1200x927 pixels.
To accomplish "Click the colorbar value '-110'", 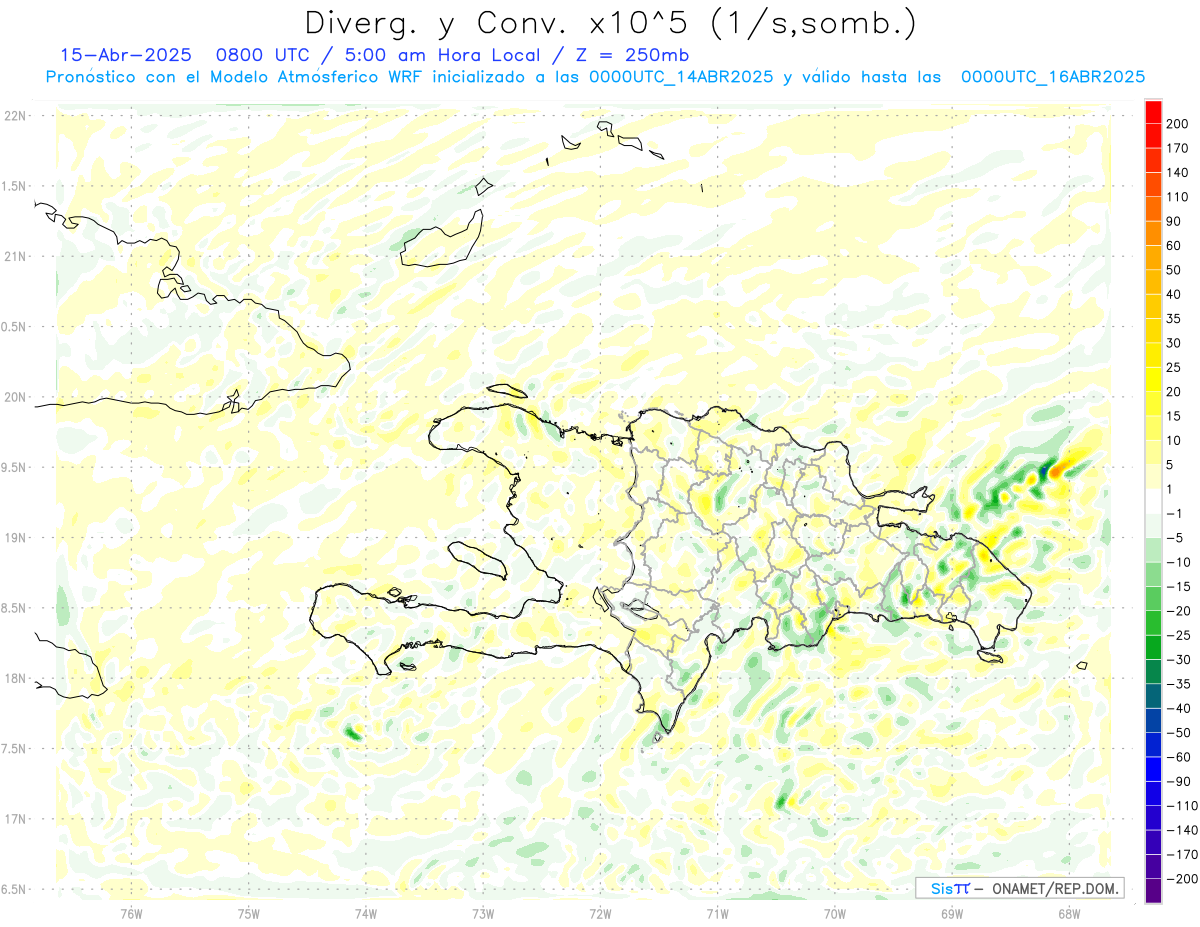I will coord(1181,806).
